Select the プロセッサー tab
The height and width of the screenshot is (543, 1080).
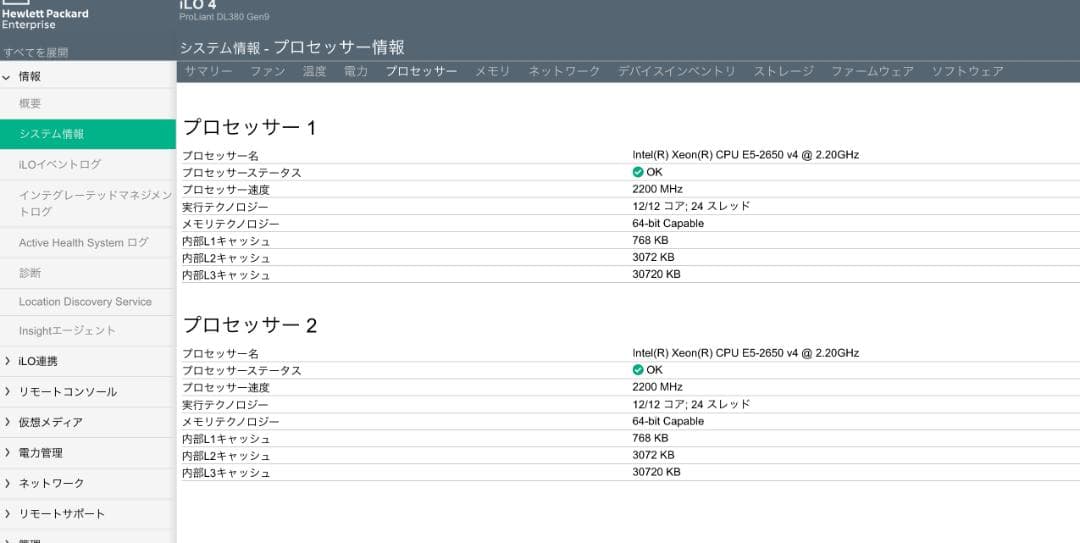click(x=421, y=71)
